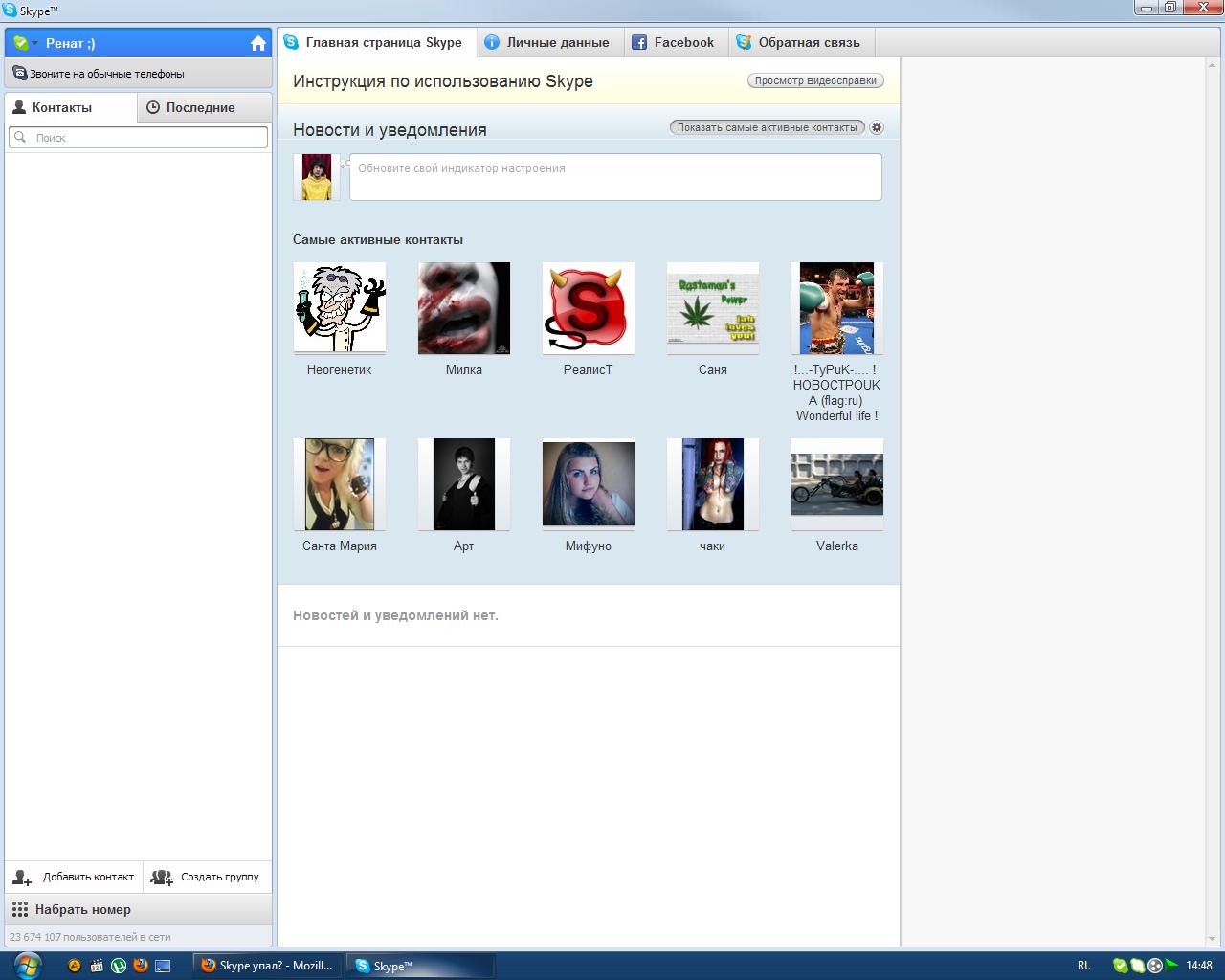Click the Show Desktop quick launch icon

[x=163, y=966]
